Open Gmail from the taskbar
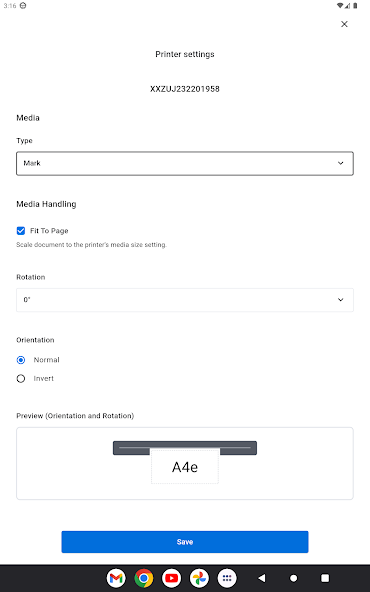The height and width of the screenshot is (592, 370). coord(116,578)
